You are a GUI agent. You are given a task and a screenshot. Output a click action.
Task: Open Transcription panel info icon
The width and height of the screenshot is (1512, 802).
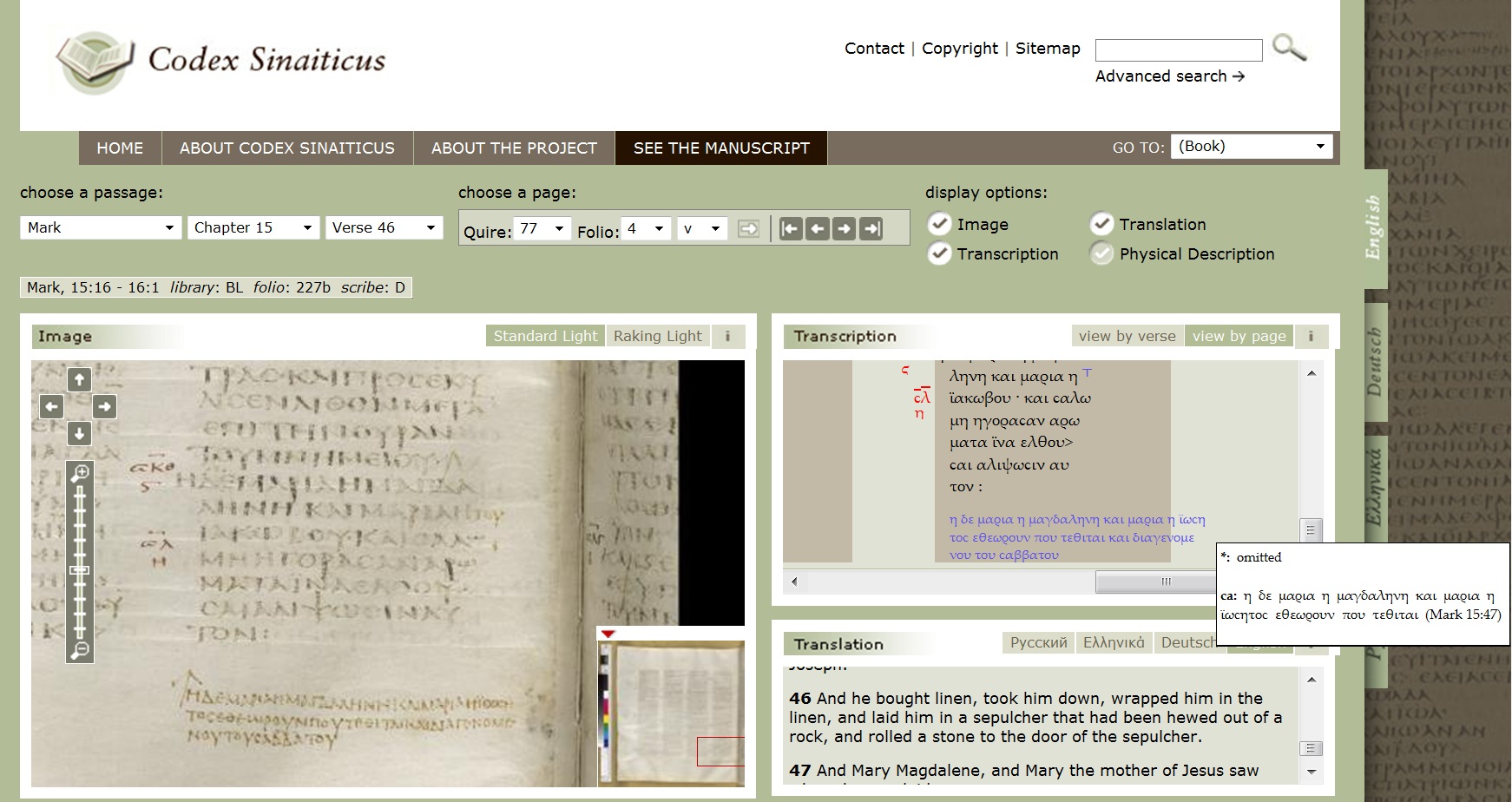[1311, 336]
